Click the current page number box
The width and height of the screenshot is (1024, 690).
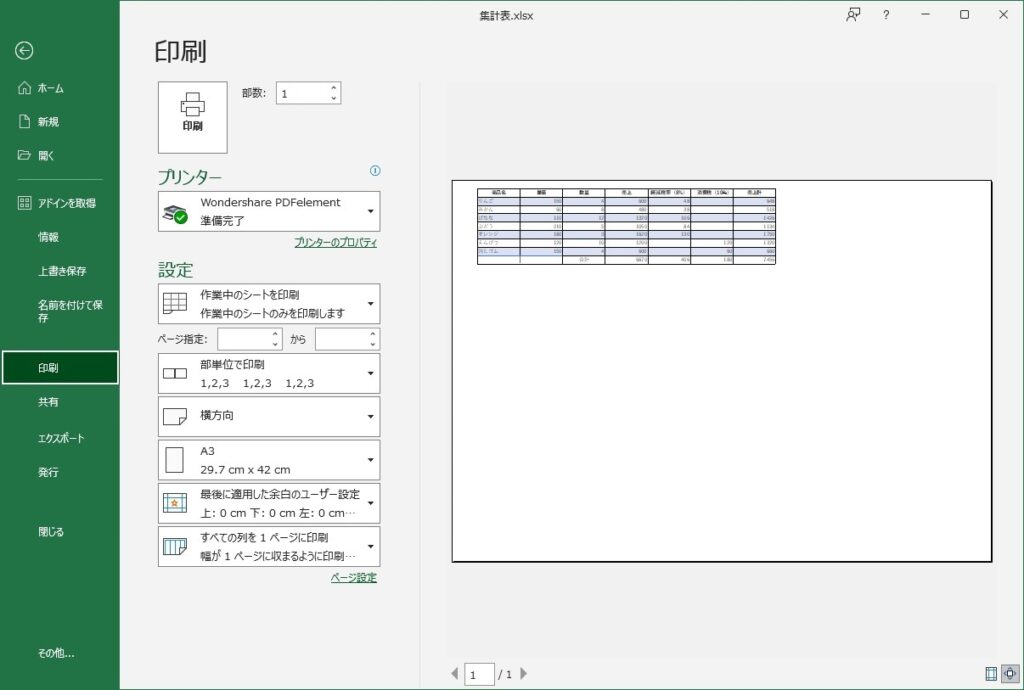479,674
